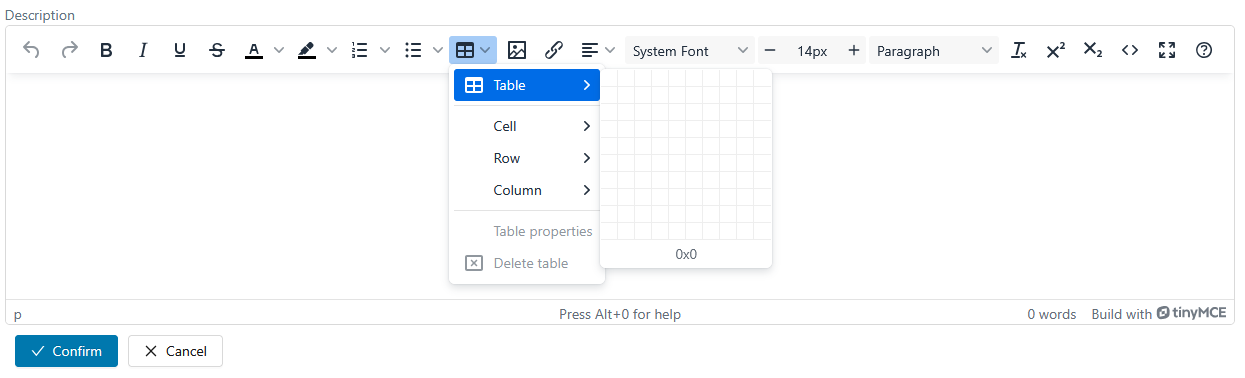The width and height of the screenshot is (1245, 378).
Task: Switch editor to fullscreen mode
Action: 1167,50
